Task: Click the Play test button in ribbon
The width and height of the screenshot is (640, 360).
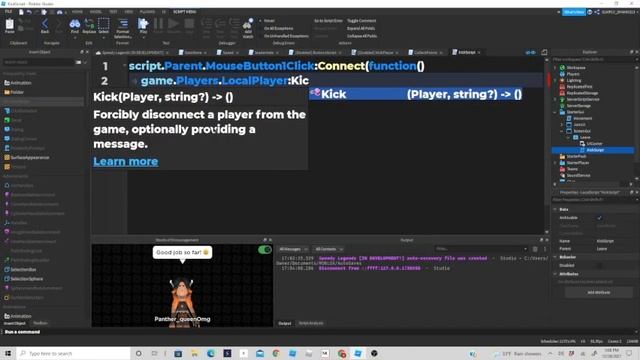Action: (x=143, y=26)
